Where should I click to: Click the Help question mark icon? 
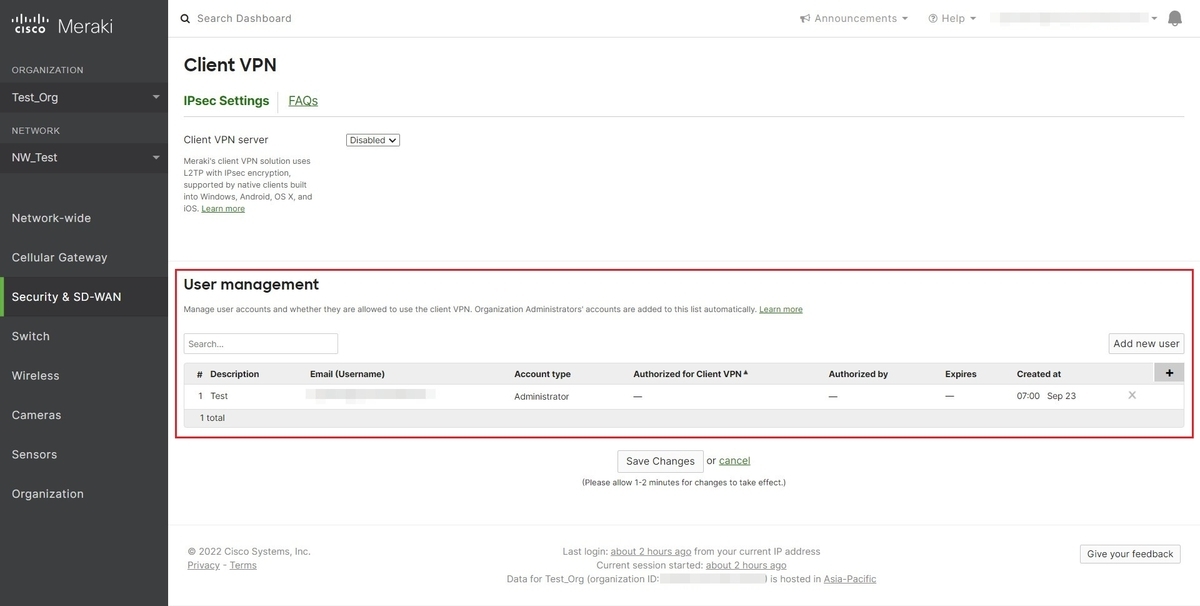click(x=932, y=17)
